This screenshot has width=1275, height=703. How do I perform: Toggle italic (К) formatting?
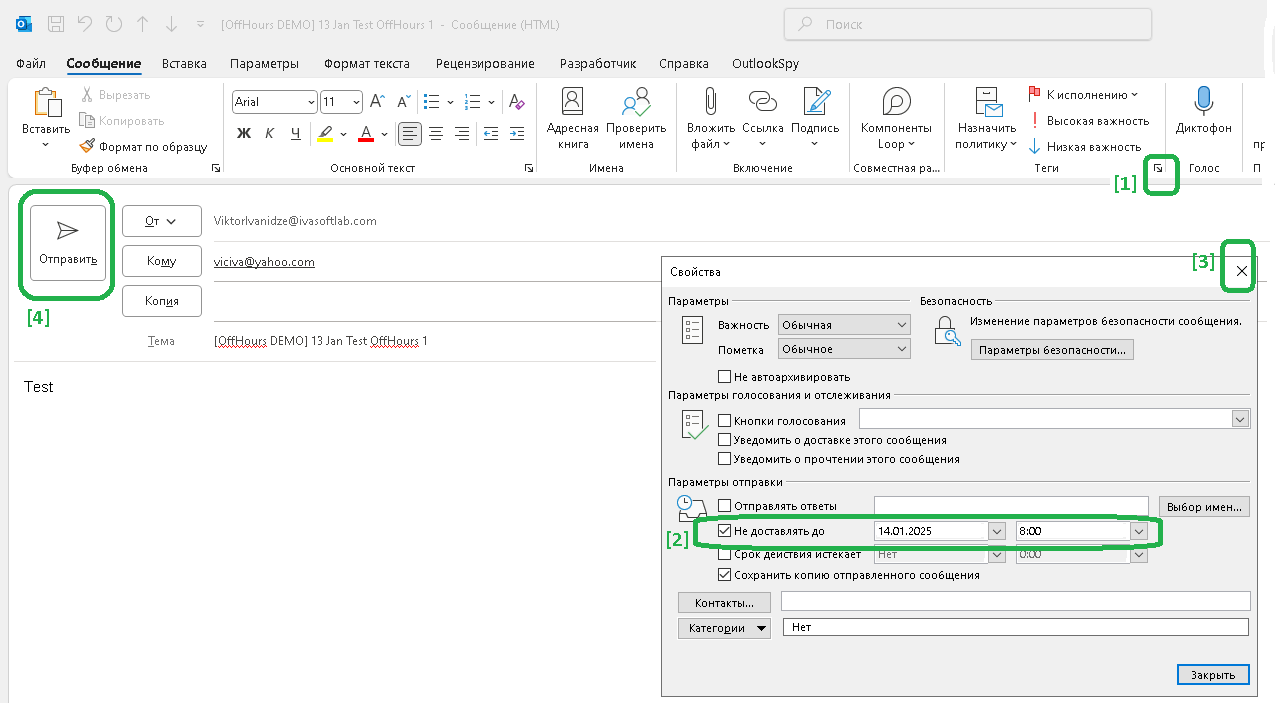(x=269, y=133)
